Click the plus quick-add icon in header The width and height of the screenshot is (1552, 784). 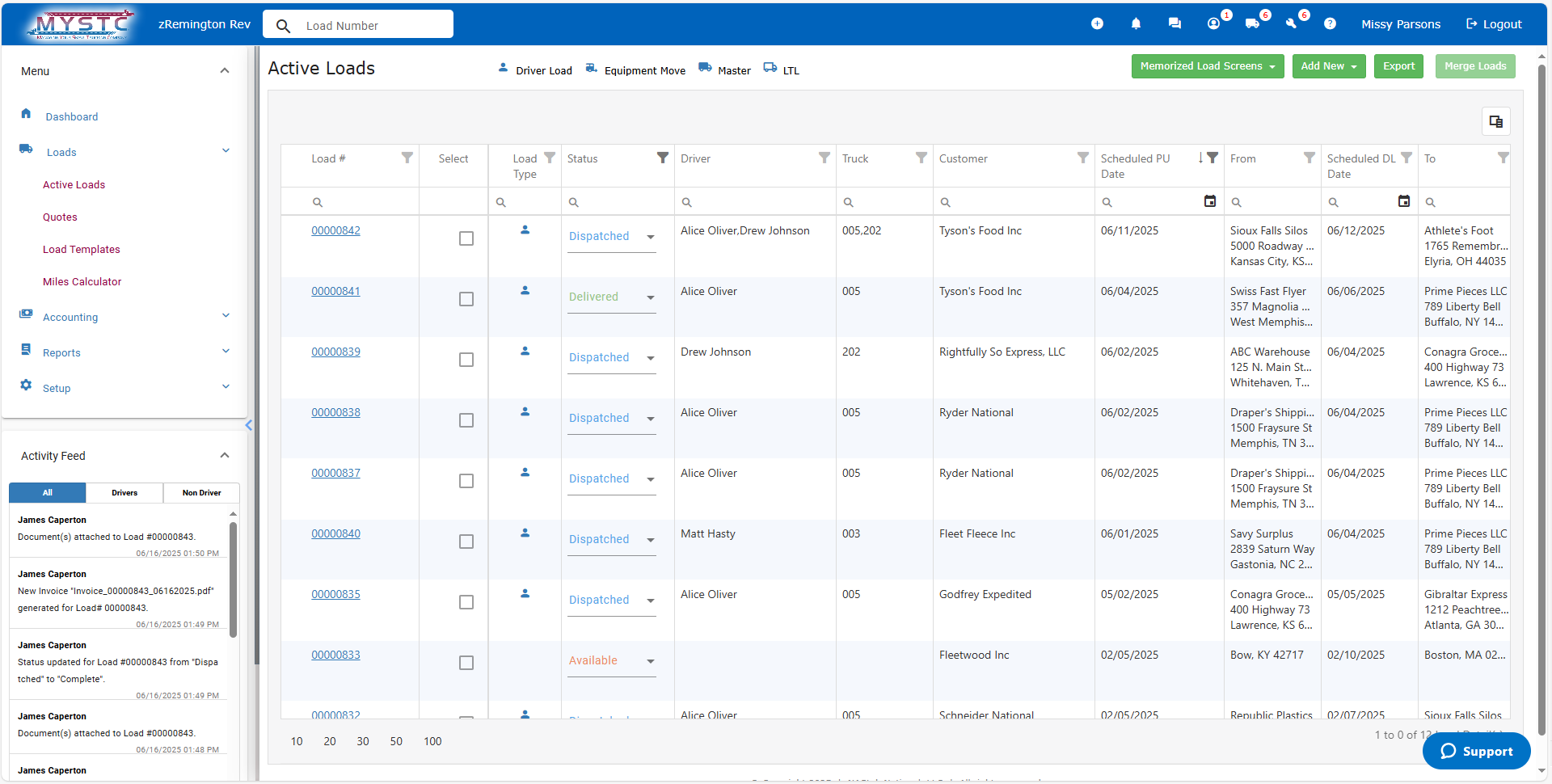click(x=1097, y=24)
